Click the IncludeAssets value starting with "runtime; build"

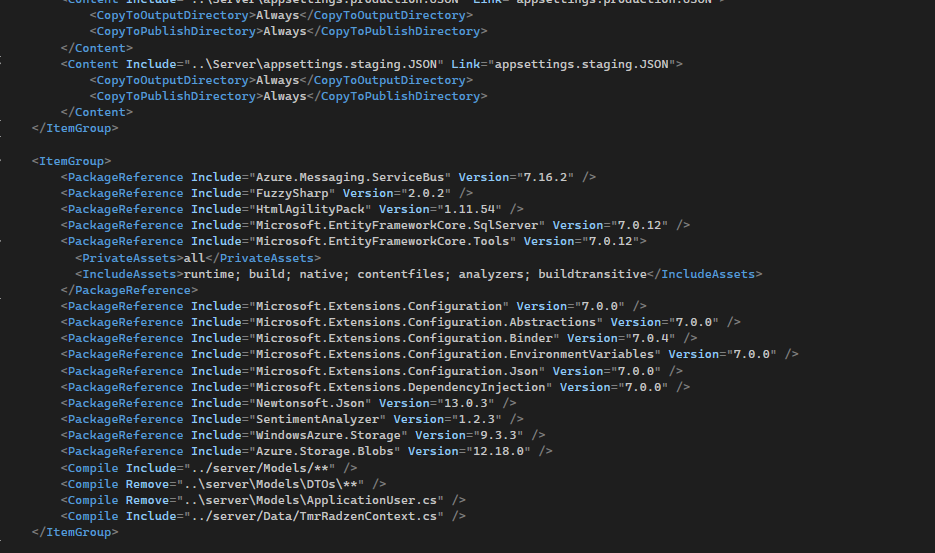[x=415, y=274]
